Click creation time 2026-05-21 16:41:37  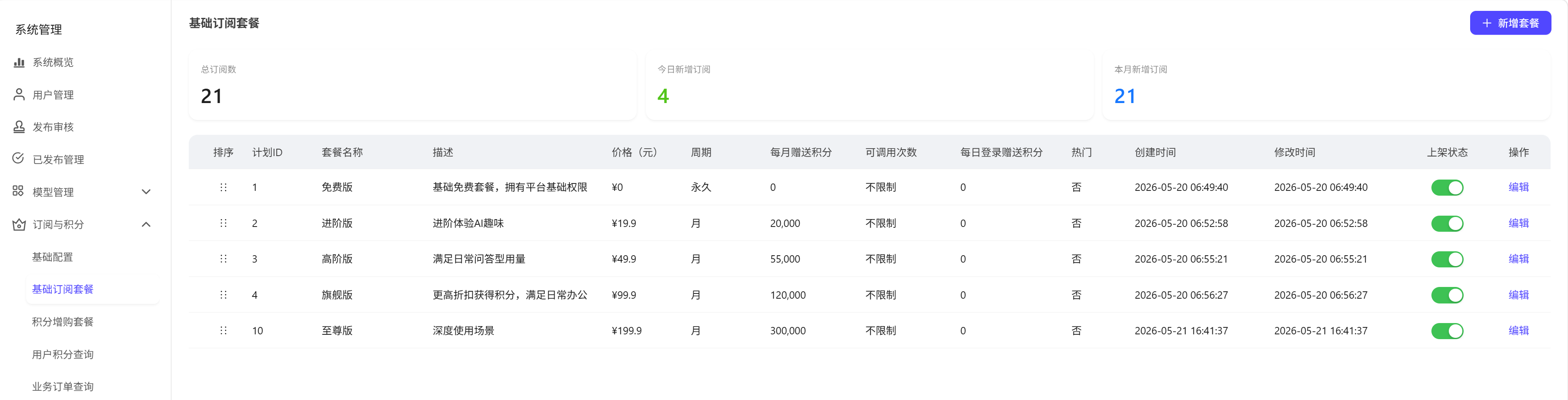pyautogui.click(x=1181, y=330)
